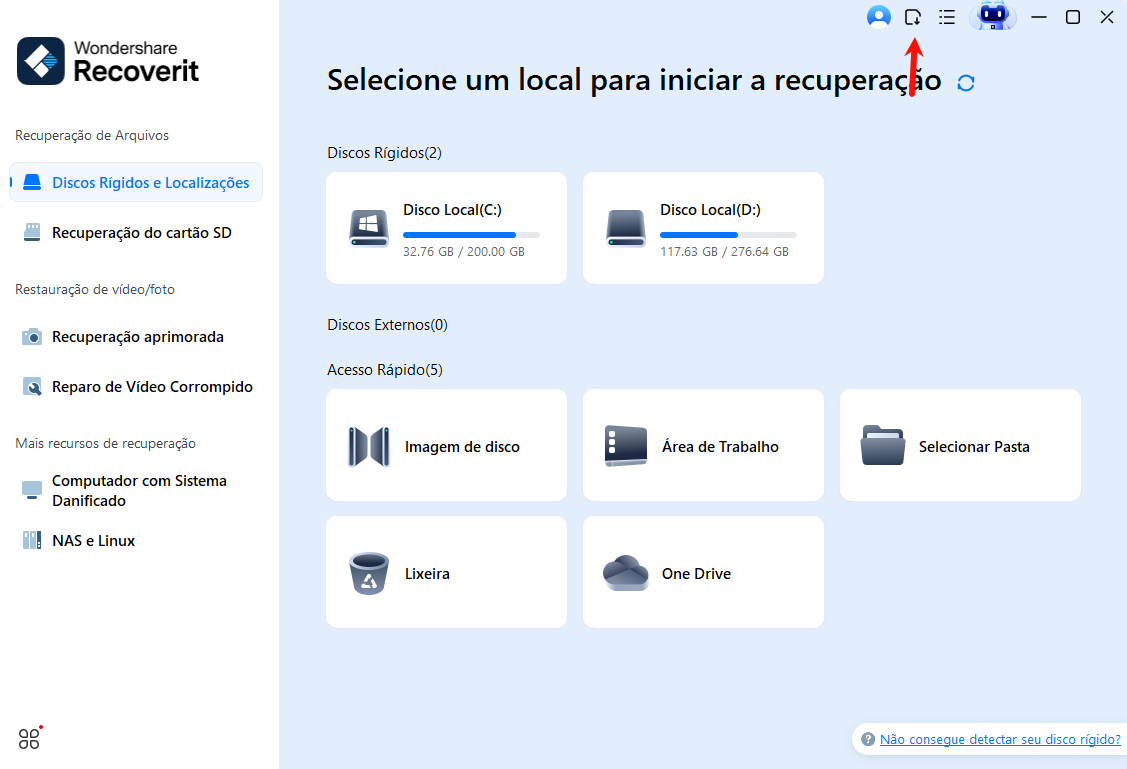The height and width of the screenshot is (769, 1127).
Task: Select the Disco Local(C:) drive
Action: click(446, 228)
